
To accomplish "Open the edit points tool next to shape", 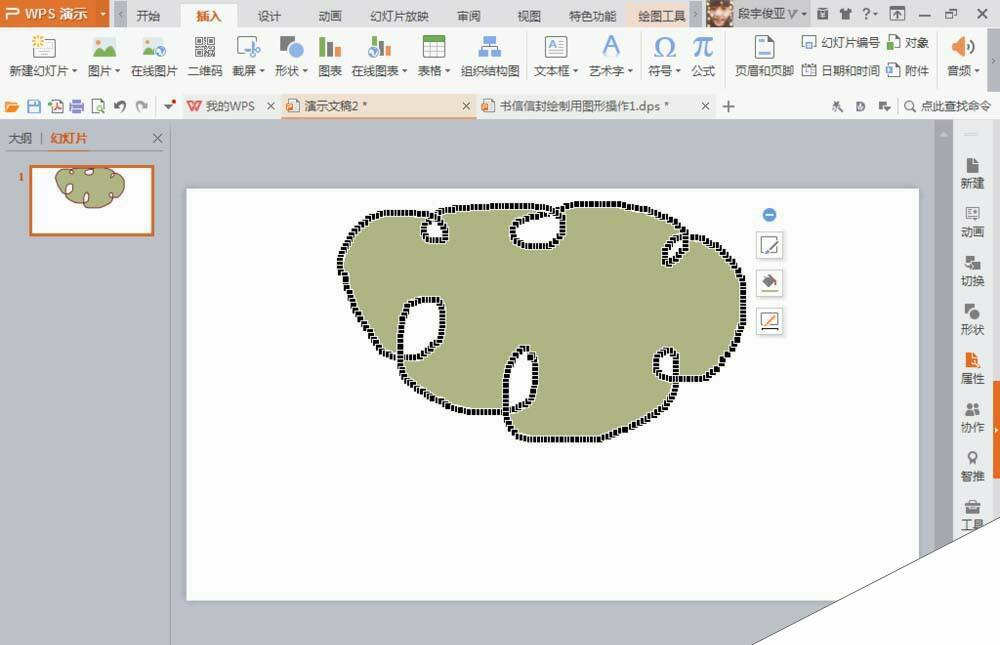I will 769,245.
